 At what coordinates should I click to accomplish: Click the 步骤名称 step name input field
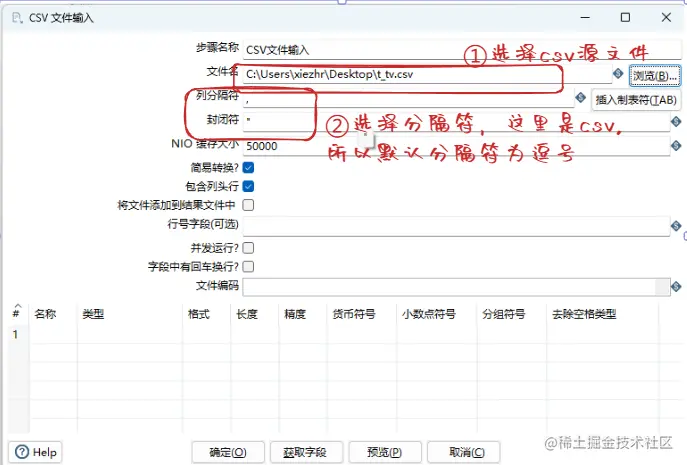coord(462,50)
